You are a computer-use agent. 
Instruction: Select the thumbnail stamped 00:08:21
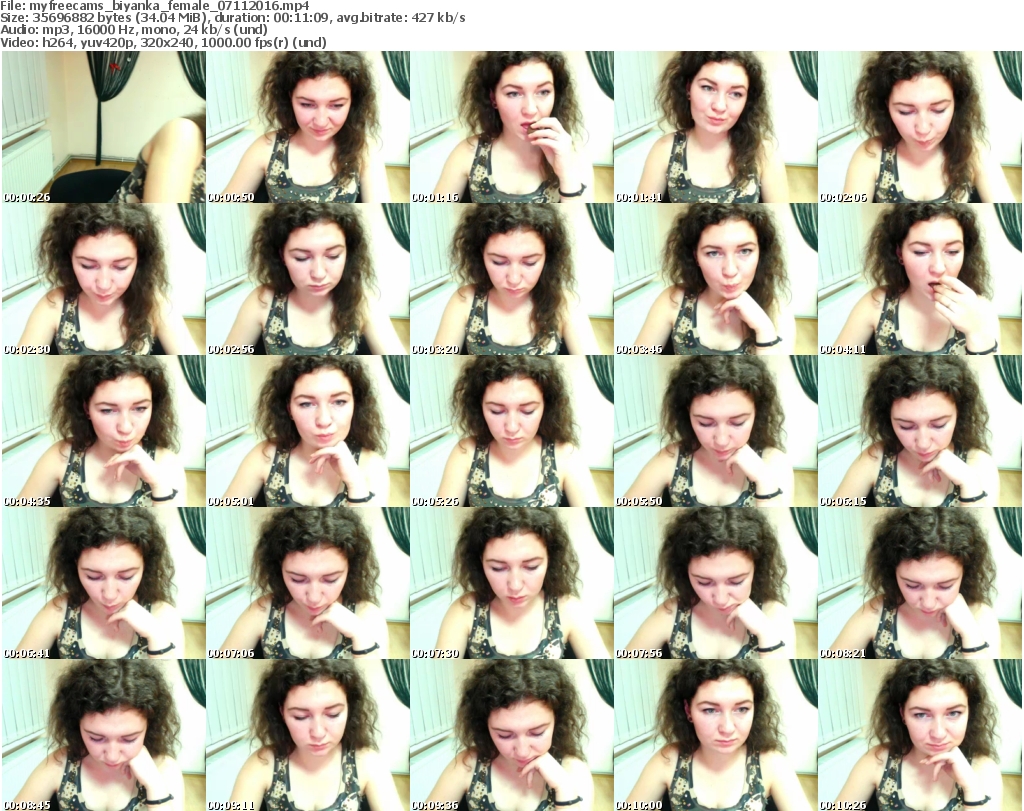tap(920, 583)
